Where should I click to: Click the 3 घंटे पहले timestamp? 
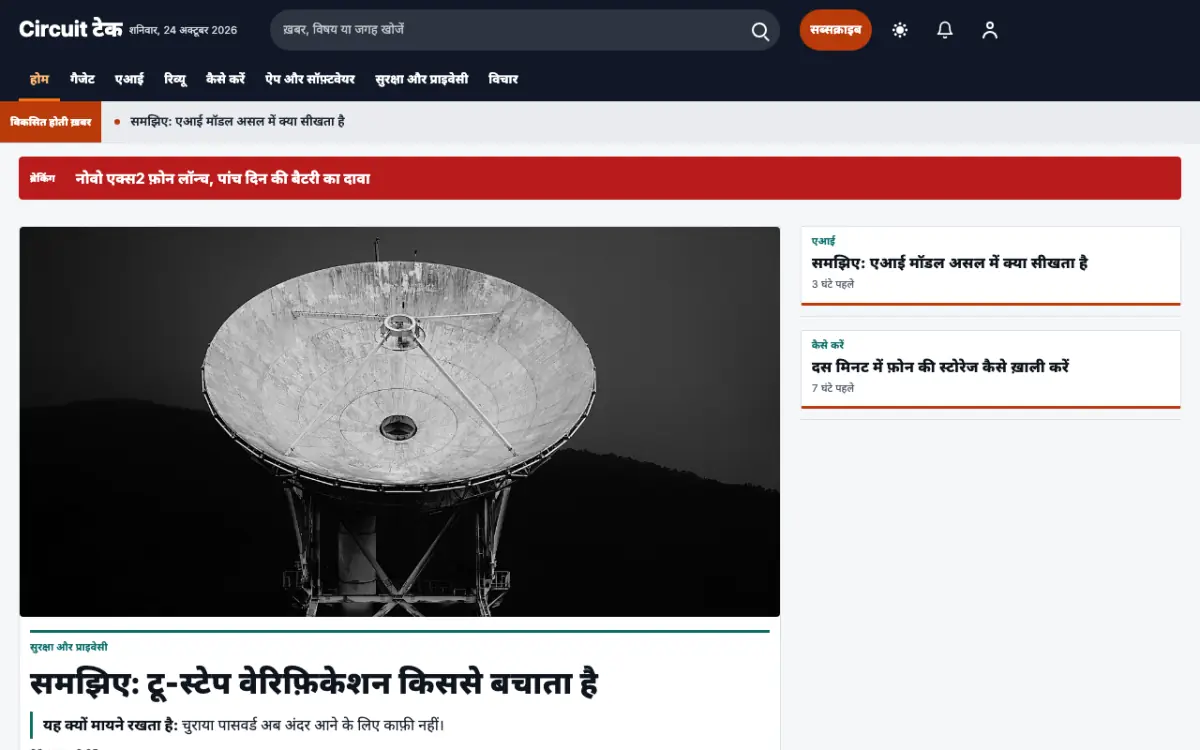pos(833,284)
